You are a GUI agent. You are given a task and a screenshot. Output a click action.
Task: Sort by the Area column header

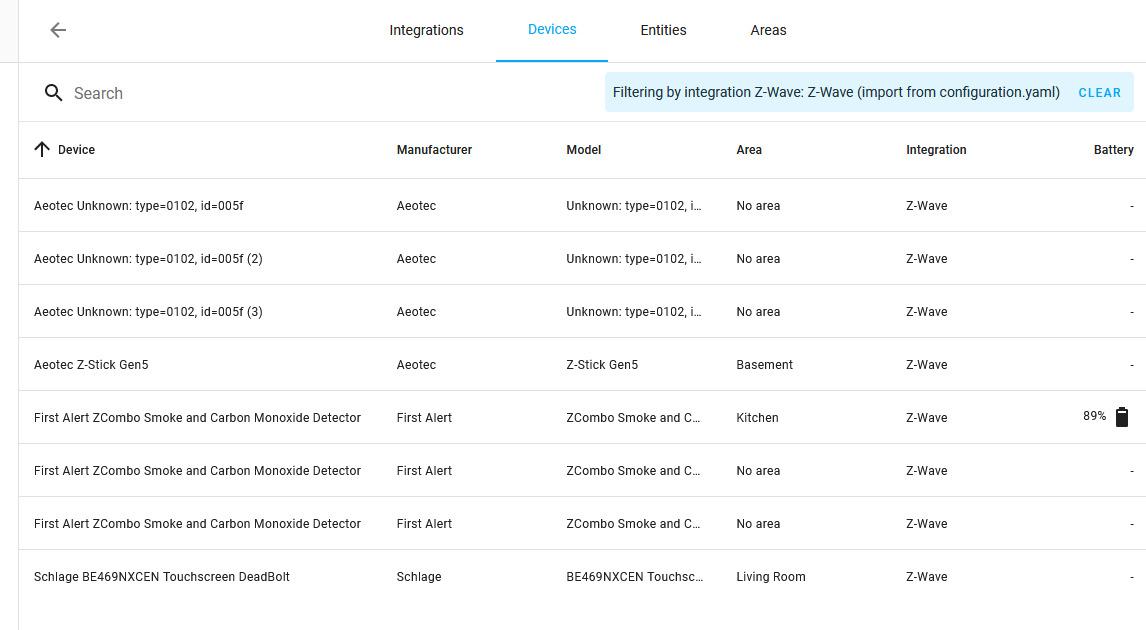pos(748,150)
